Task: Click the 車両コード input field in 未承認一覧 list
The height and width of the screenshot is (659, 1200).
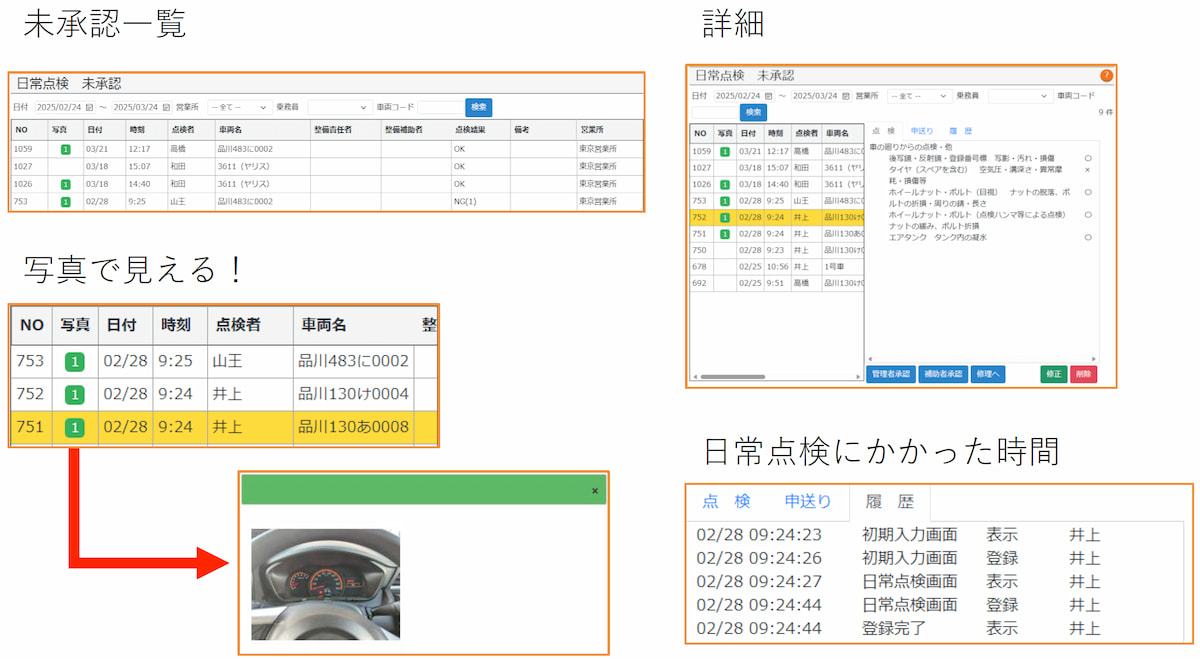Action: (438, 107)
